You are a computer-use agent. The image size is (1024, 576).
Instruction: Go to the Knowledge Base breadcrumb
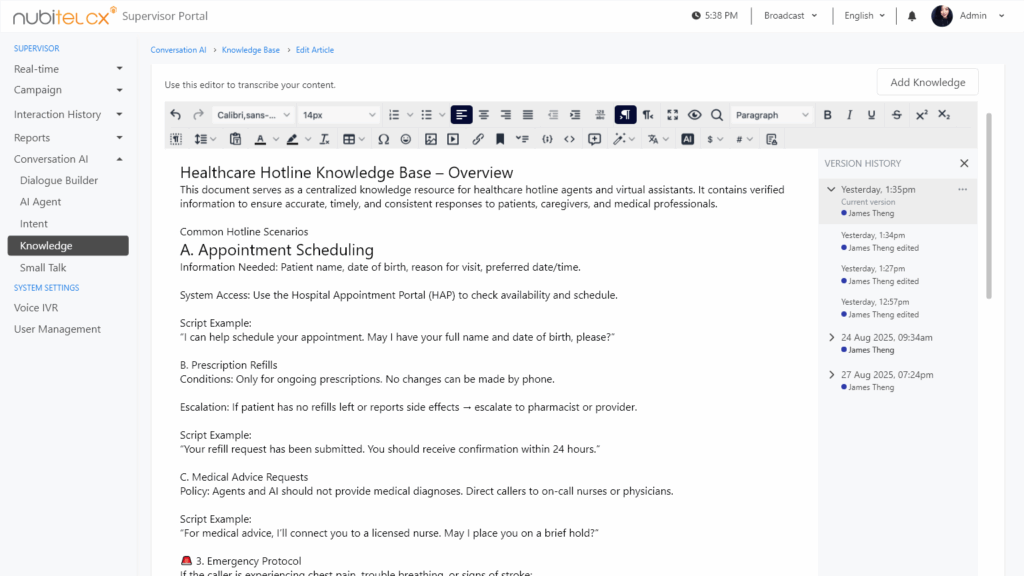click(x=250, y=49)
